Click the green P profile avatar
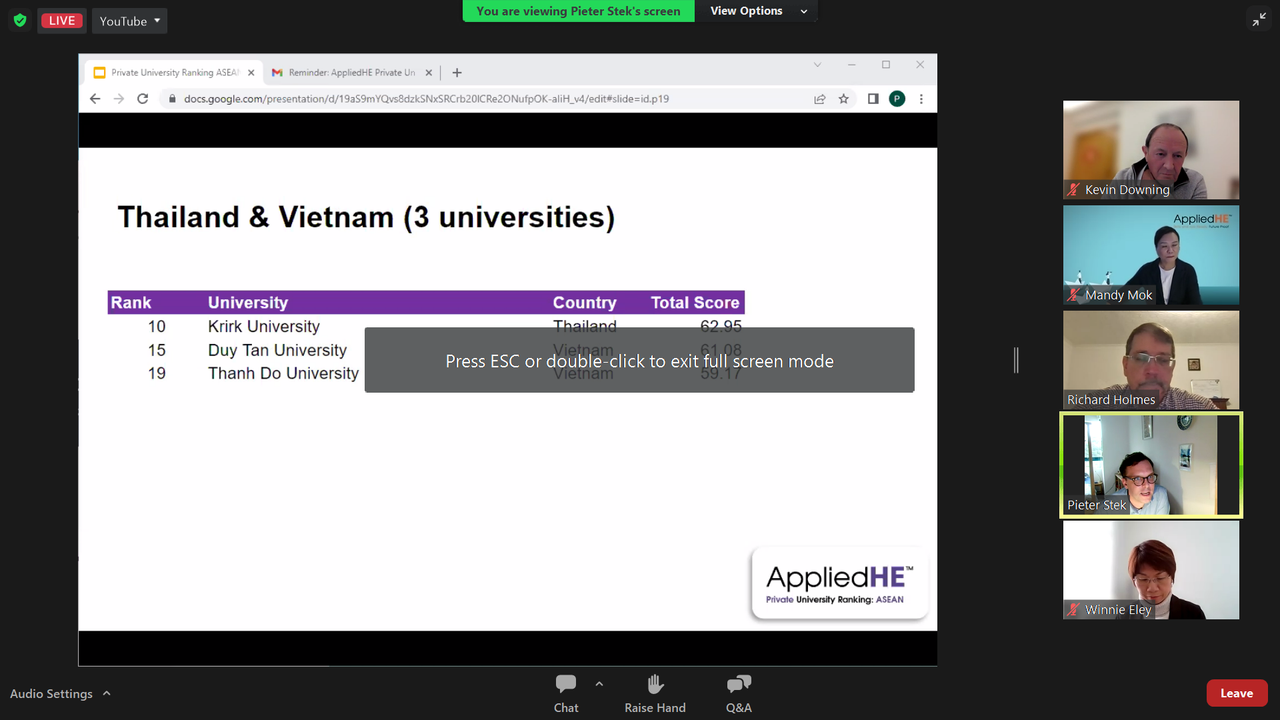Viewport: 1280px width, 720px height. click(x=896, y=98)
